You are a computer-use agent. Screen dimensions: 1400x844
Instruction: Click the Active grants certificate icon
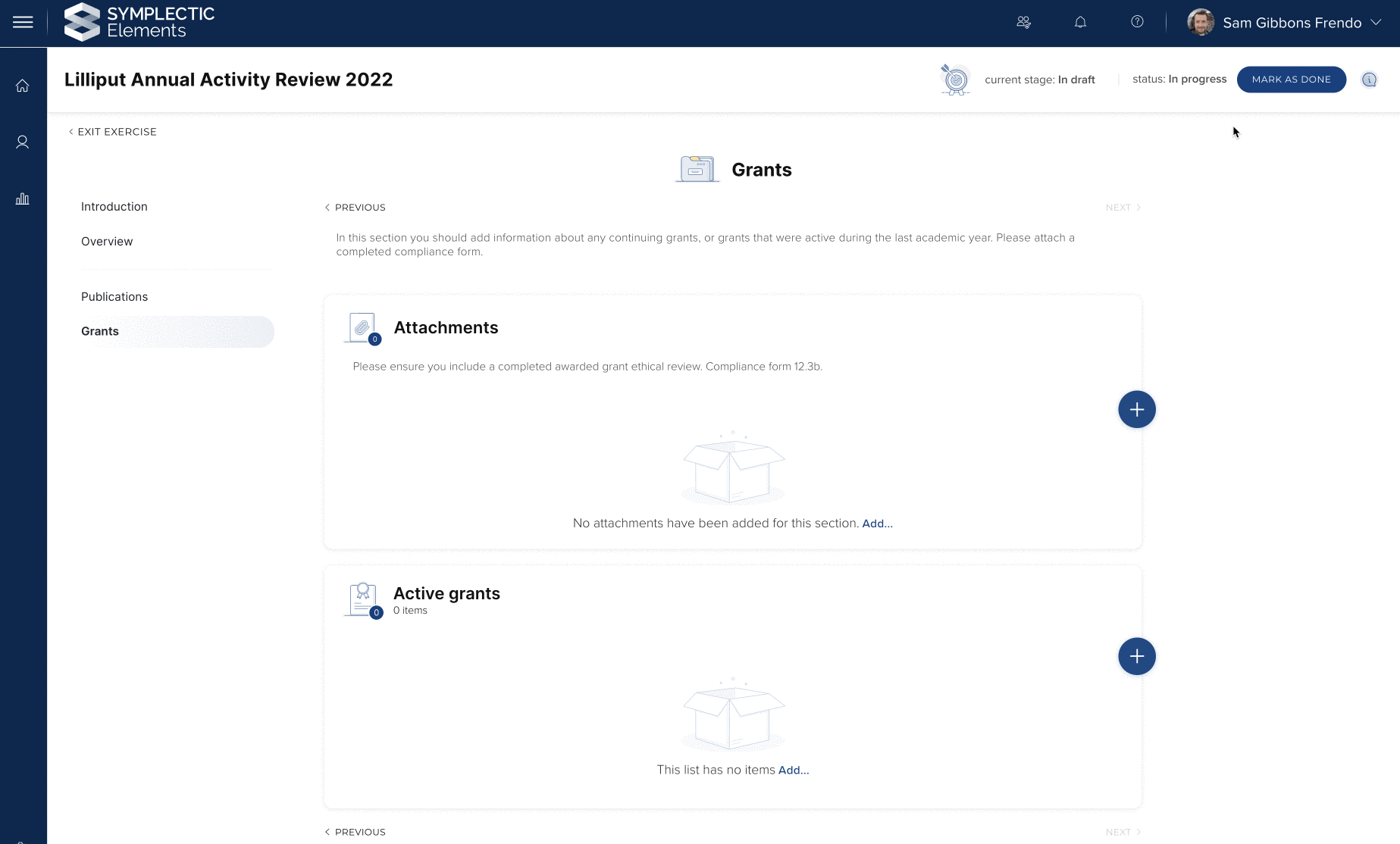pos(364,600)
